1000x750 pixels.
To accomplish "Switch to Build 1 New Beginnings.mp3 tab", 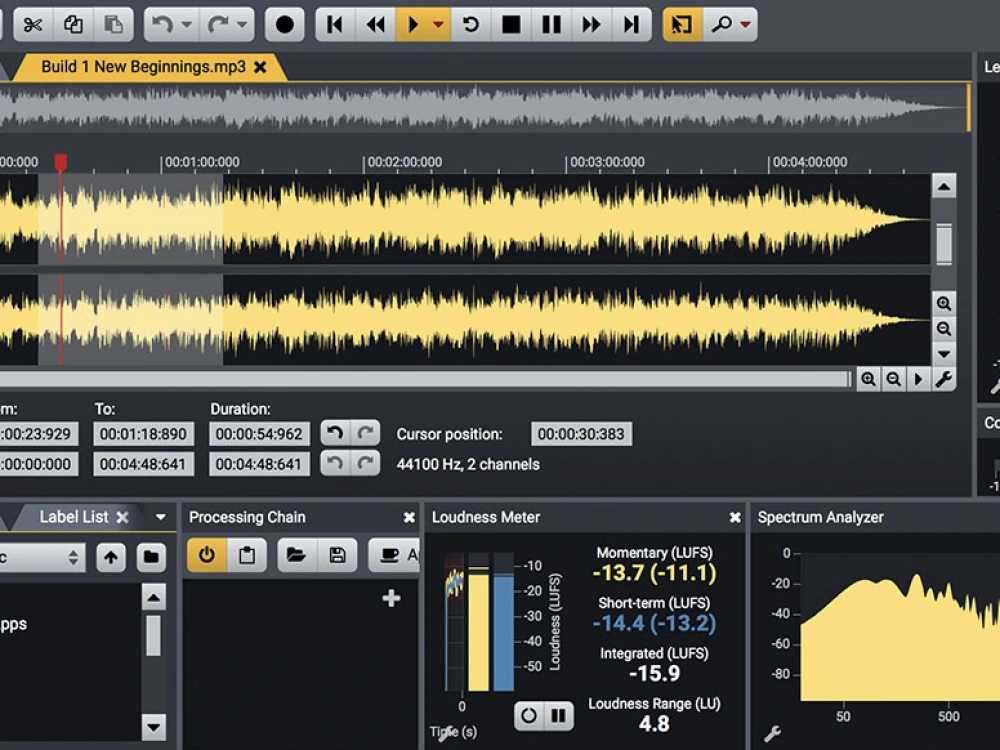I will [x=143, y=66].
